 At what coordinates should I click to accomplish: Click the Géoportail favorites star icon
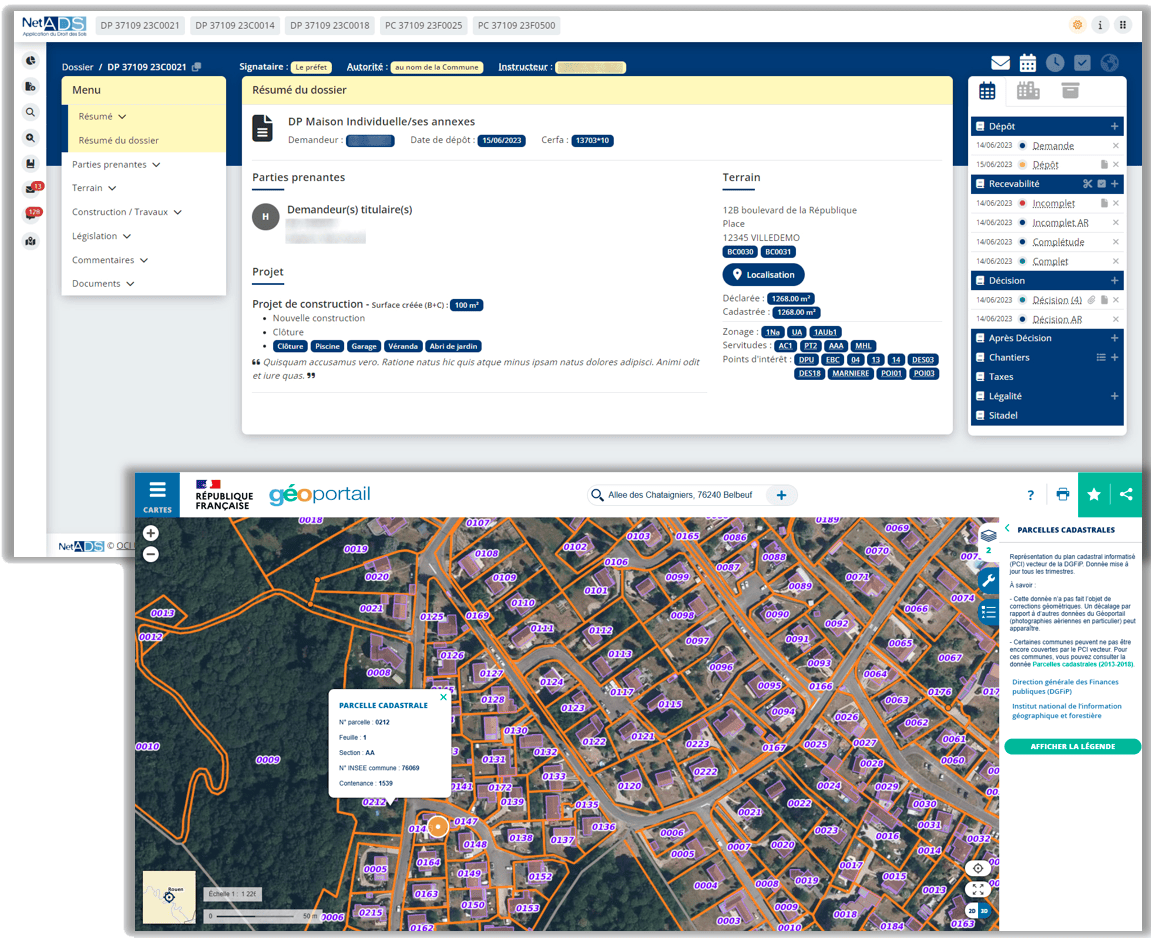(1094, 494)
